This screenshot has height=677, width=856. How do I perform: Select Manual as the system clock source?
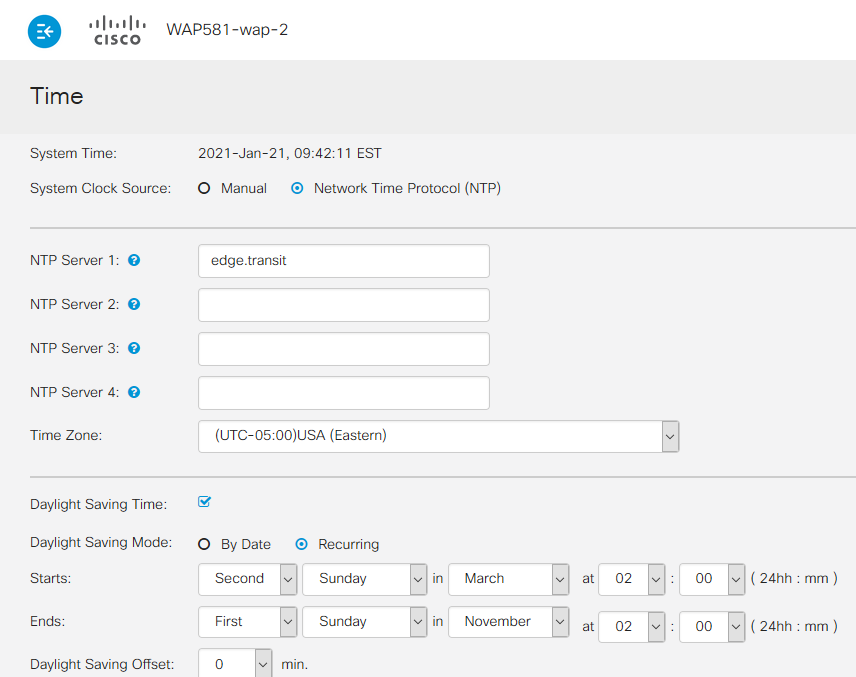pos(204,188)
